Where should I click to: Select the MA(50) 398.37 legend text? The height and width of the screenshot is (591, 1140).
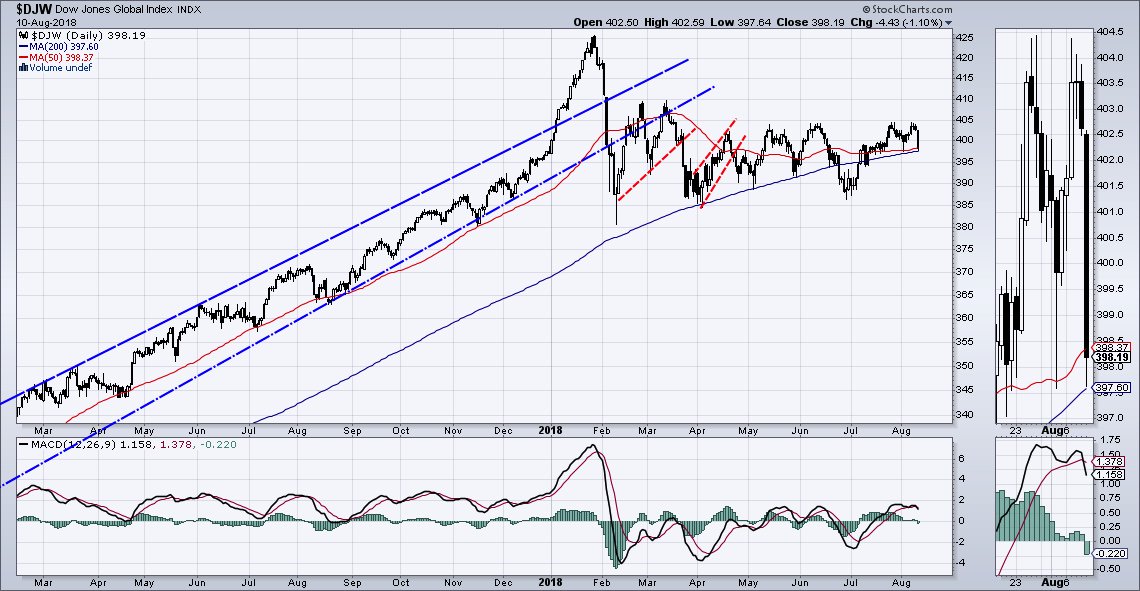tap(61, 57)
